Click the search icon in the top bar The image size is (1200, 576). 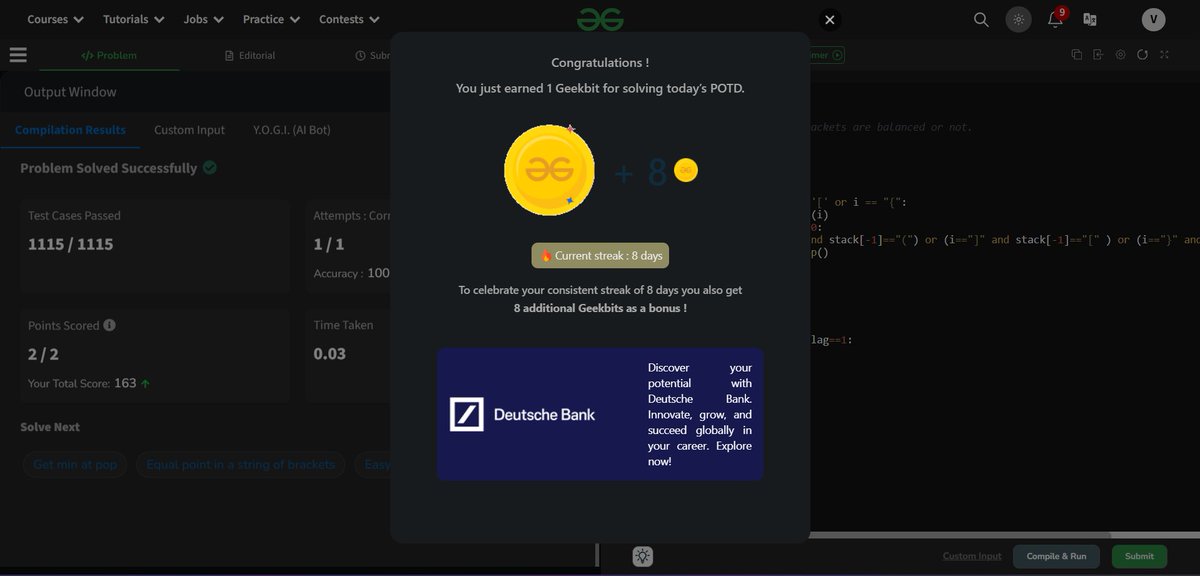click(980, 19)
